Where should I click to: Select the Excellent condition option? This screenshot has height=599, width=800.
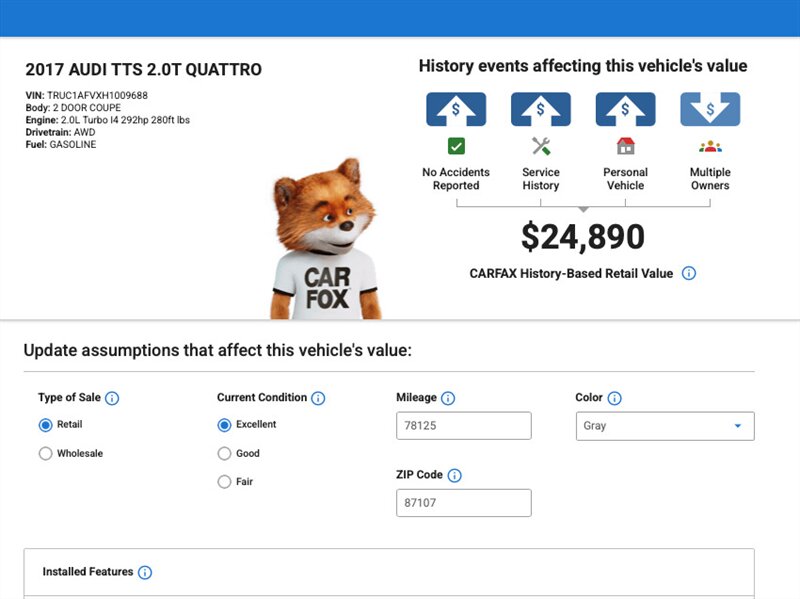point(224,425)
